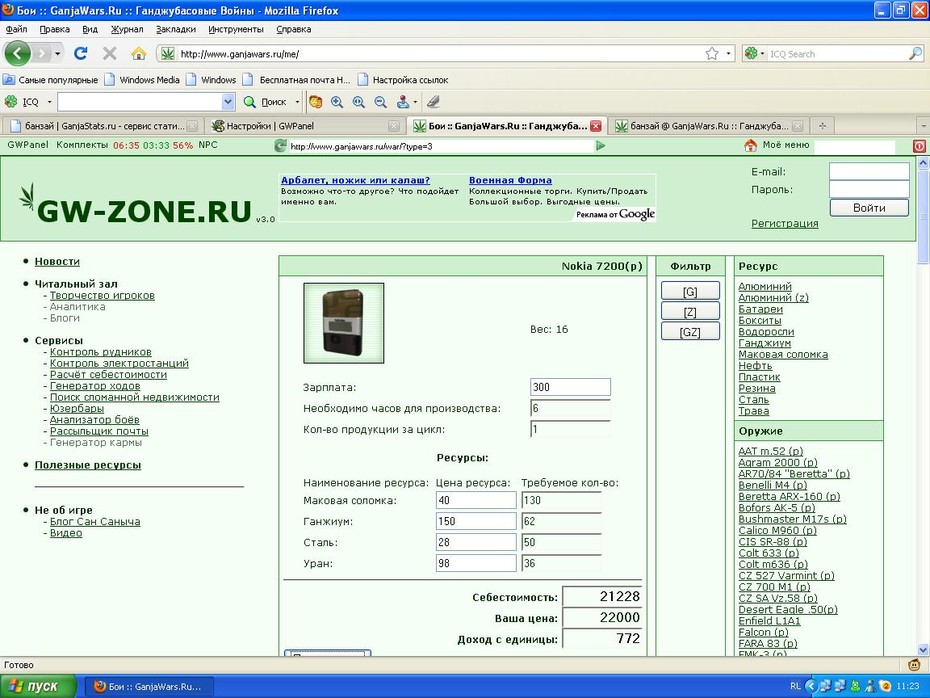Click the ICQ toolbar highlighter pencil icon
This screenshot has width=930, height=698.
click(x=433, y=102)
